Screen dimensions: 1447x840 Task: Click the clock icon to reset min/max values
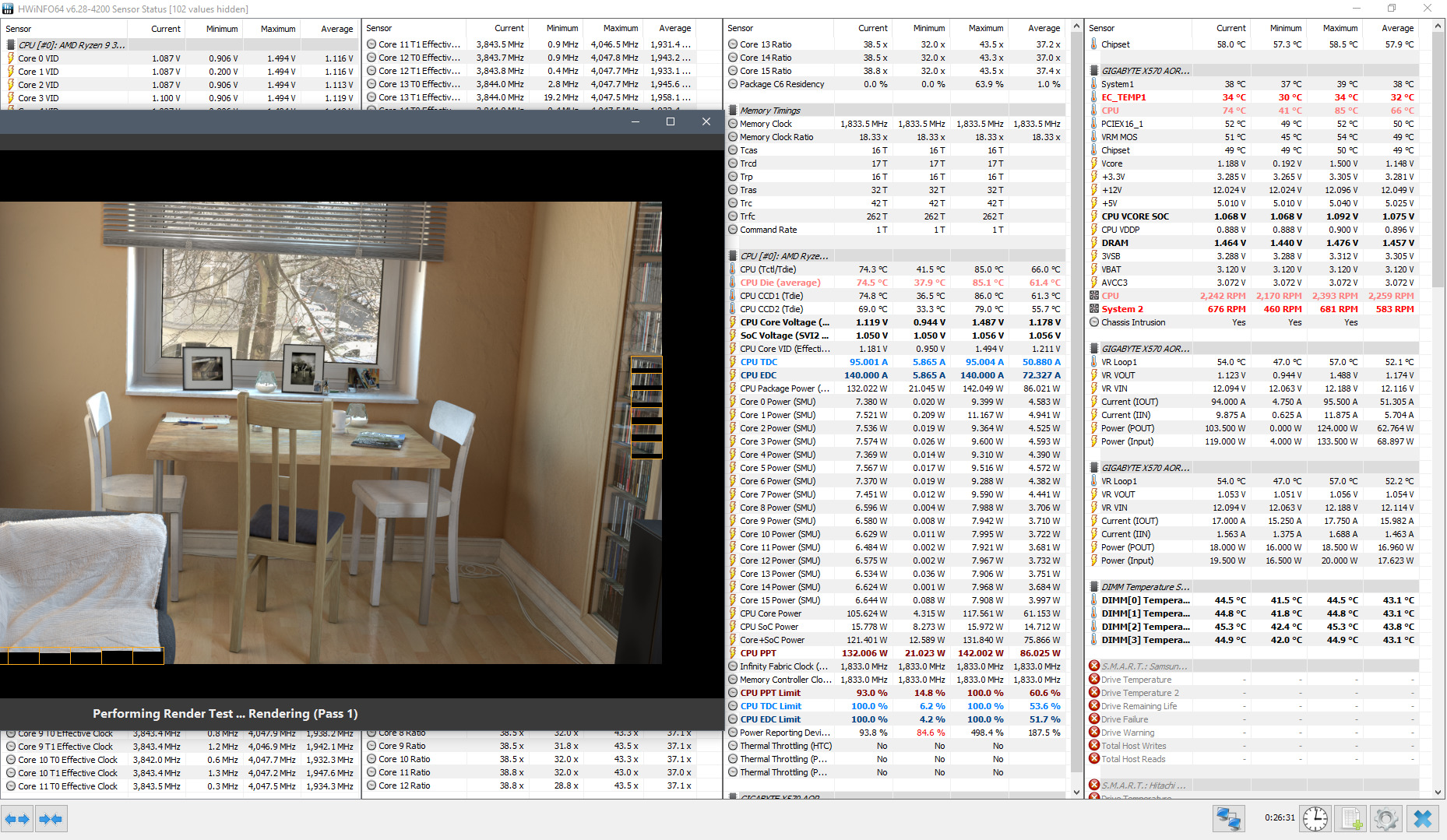point(1315,819)
